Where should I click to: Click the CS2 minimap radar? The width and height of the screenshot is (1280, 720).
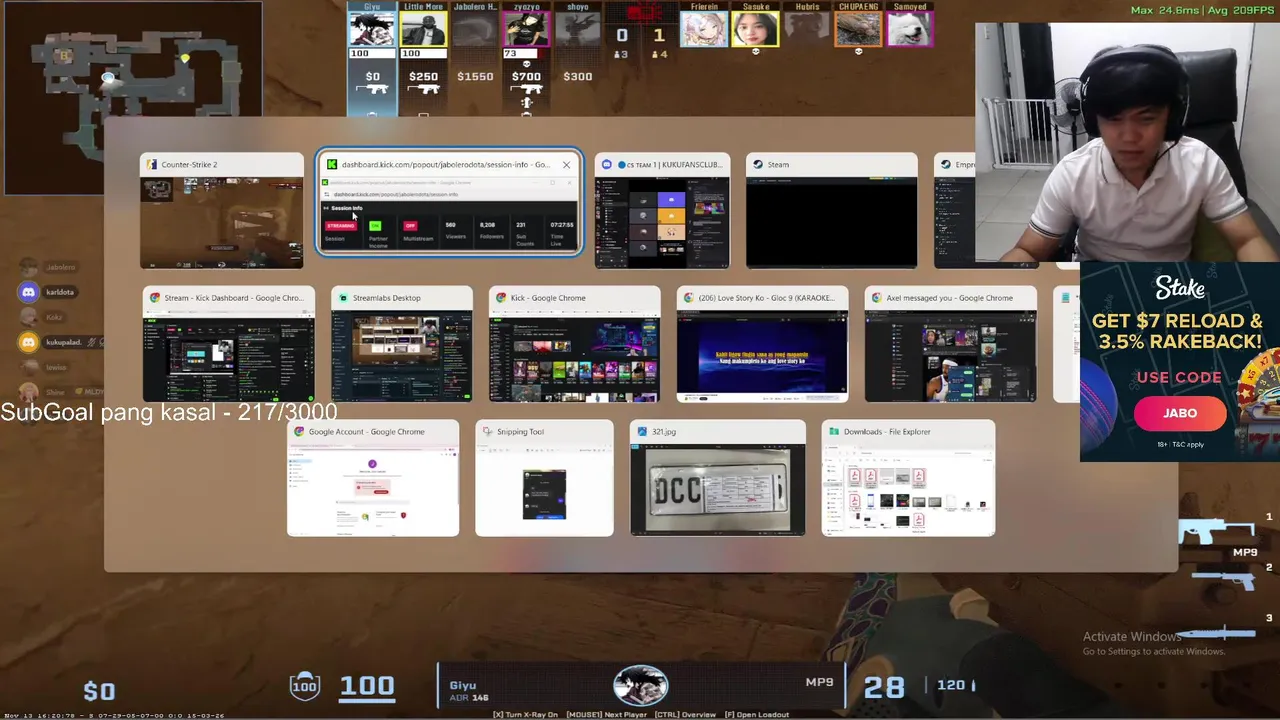[x=133, y=97]
